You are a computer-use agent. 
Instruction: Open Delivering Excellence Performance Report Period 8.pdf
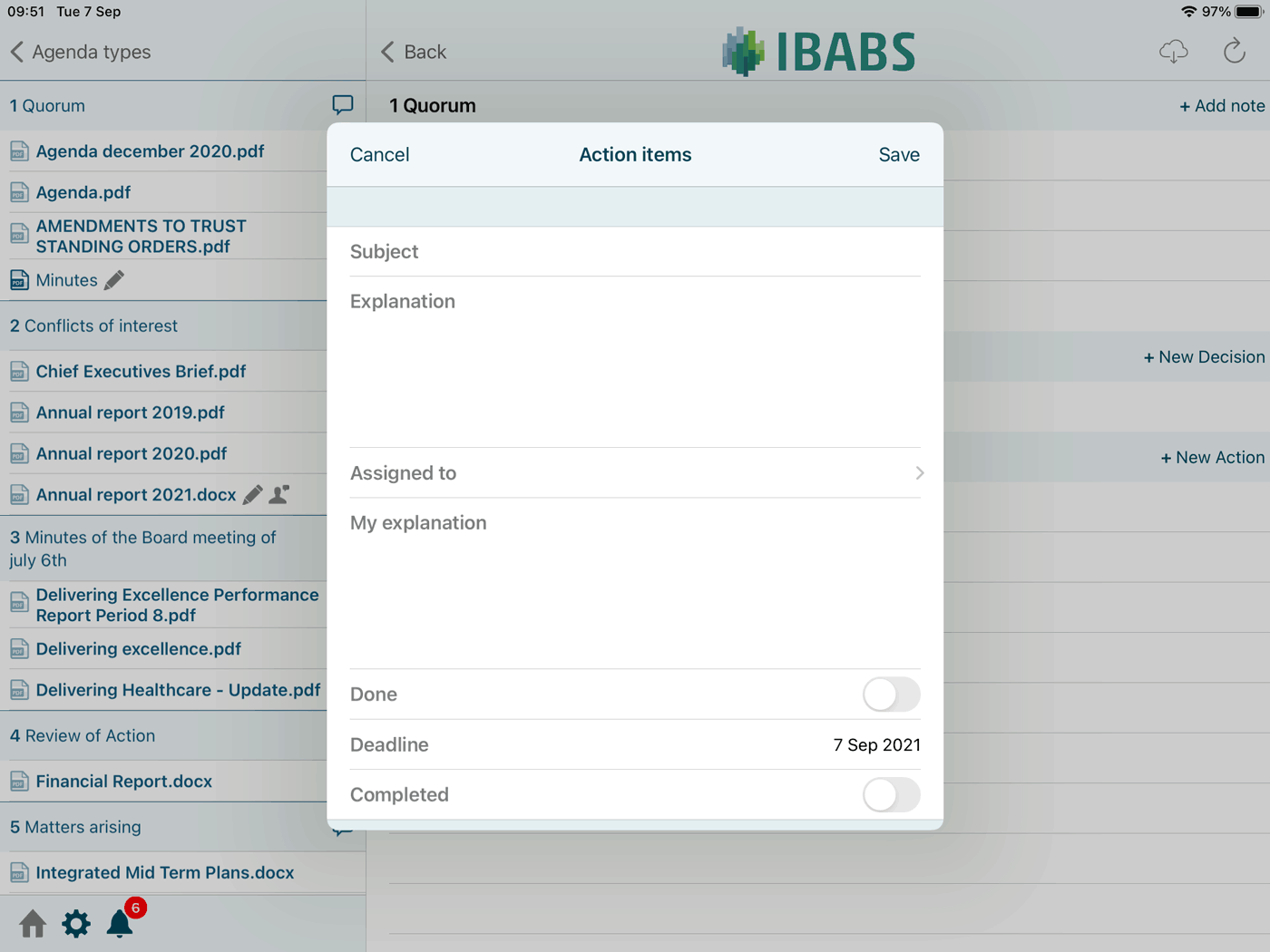point(177,605)
